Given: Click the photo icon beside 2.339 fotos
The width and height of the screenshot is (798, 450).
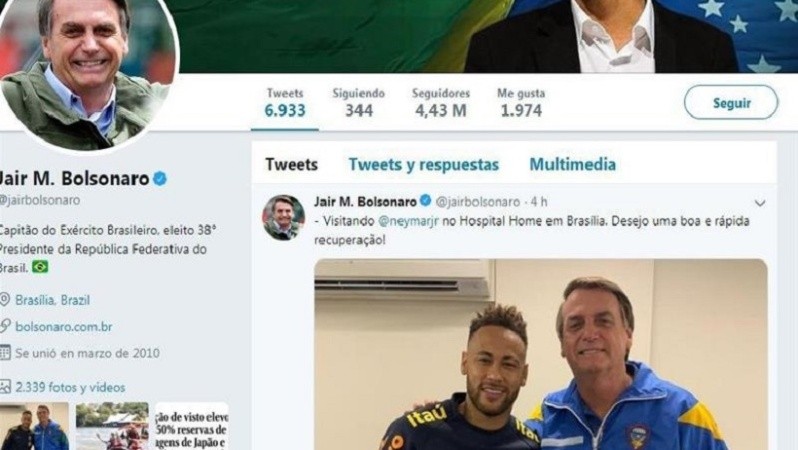Looking at the screenshot, I should (x=5, y=386).
